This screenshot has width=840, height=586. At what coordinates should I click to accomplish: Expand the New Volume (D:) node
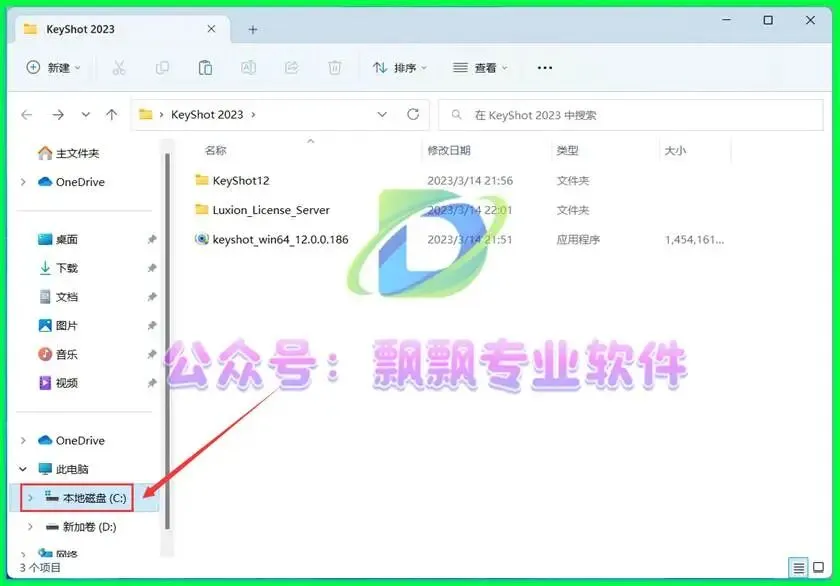point(31,527)
